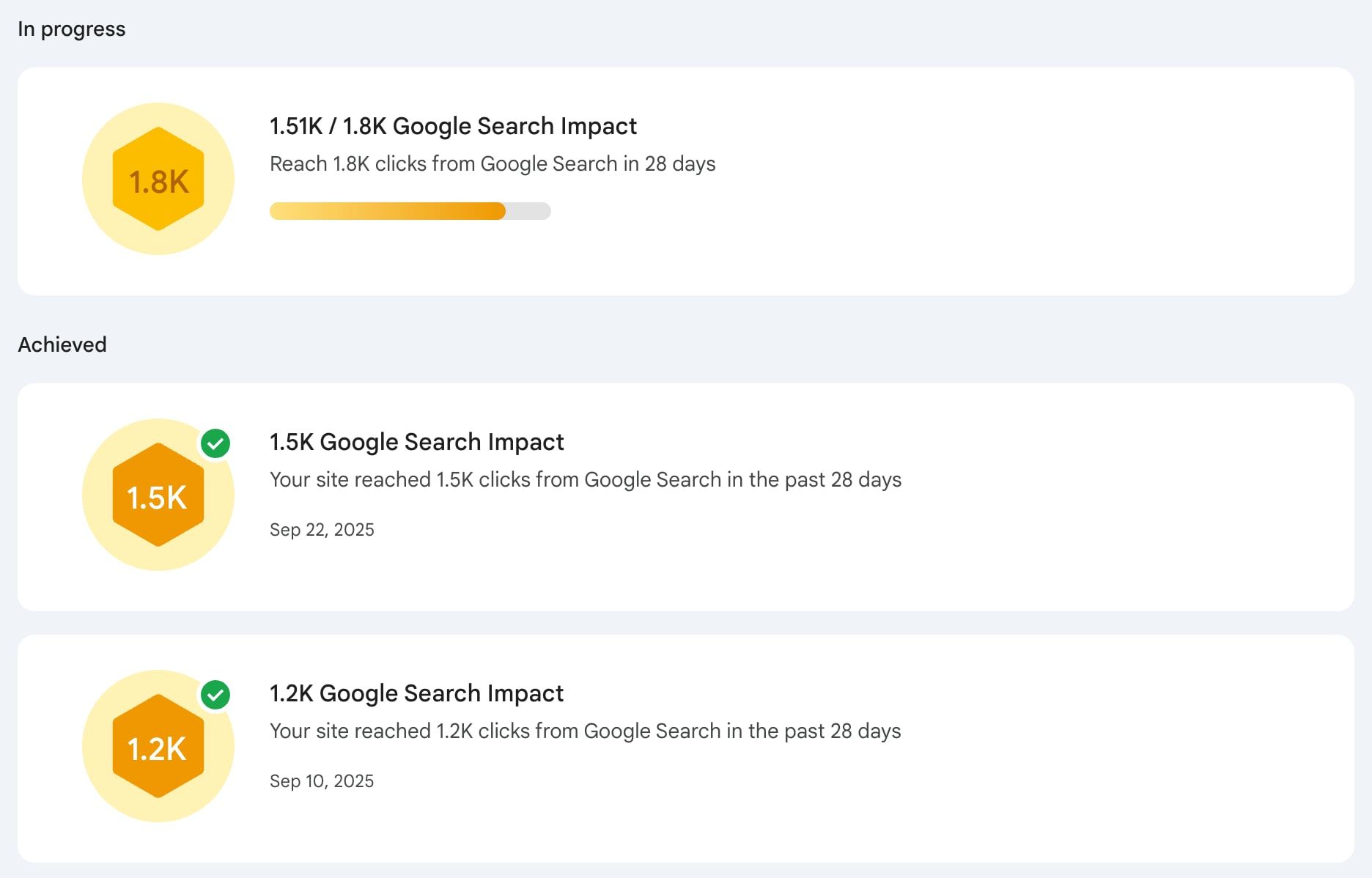Click the Sep 22, 2025 achievement date

point(322,530)
